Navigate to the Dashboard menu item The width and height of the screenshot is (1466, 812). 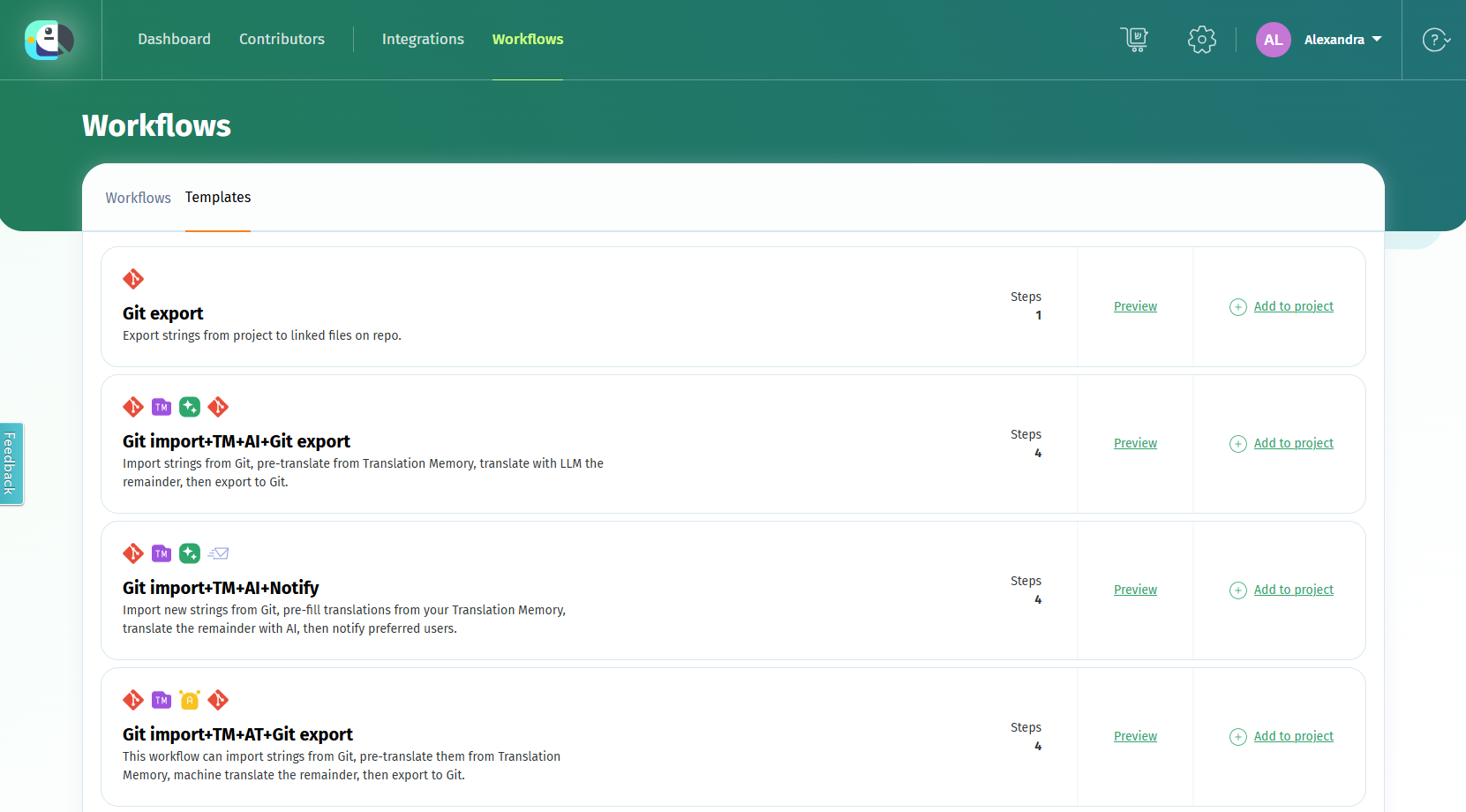tap(174, 39)
